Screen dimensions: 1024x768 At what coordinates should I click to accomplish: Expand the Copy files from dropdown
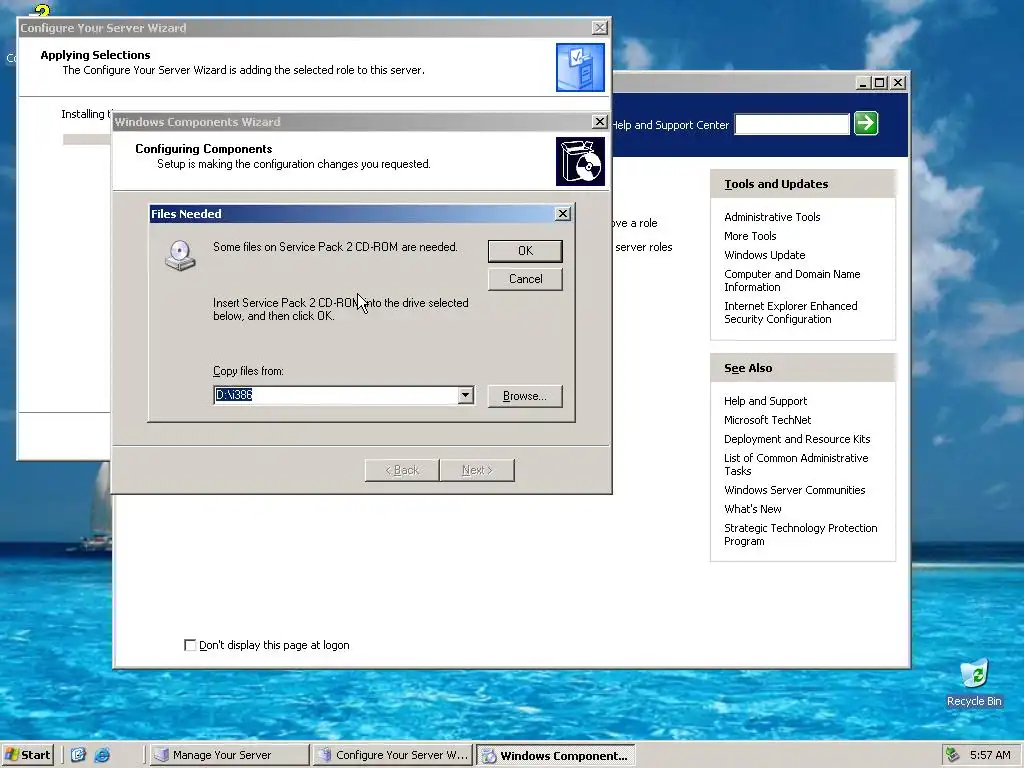coord(466,394)
